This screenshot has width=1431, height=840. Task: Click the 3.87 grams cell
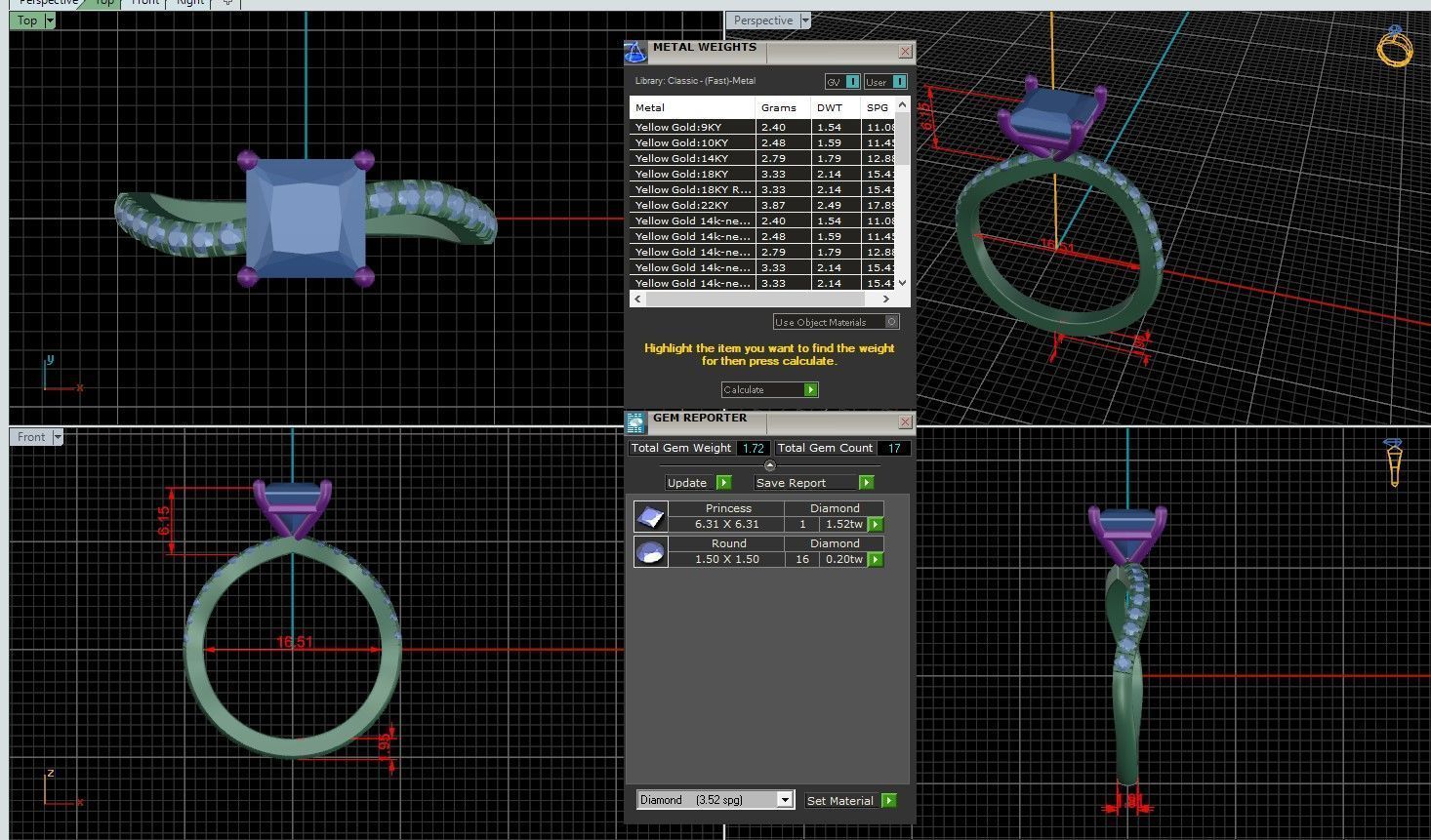783,205
